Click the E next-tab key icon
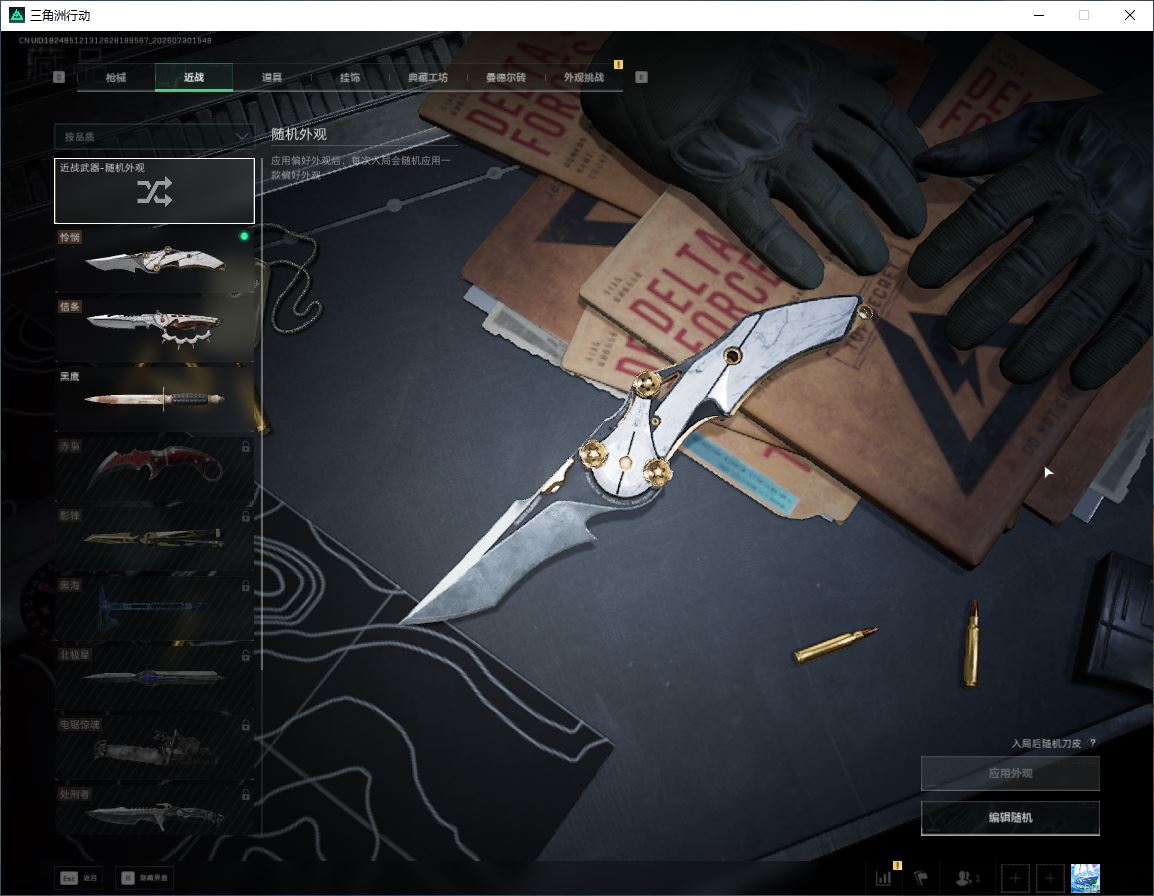Image resolution: width=1154 pixels, height=896 pixels. point(641,77)
